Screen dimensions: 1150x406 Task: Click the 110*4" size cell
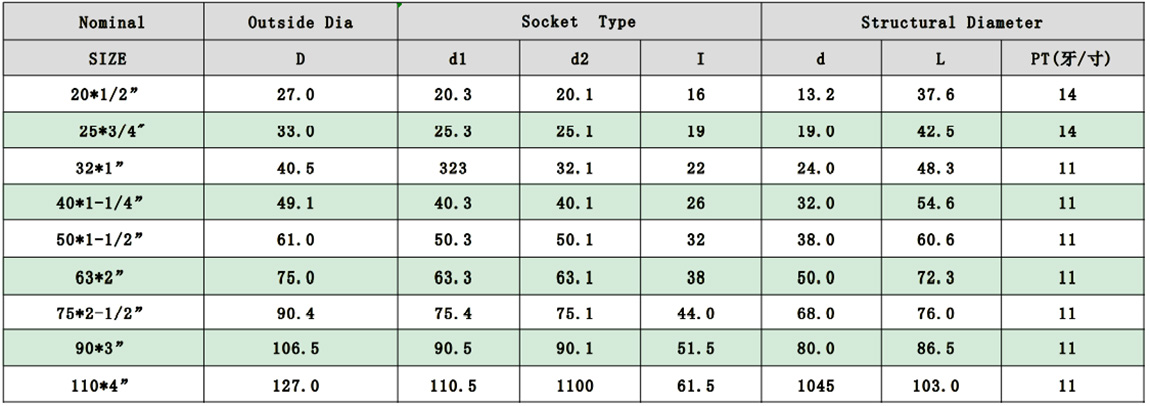(x=101, y=385)
